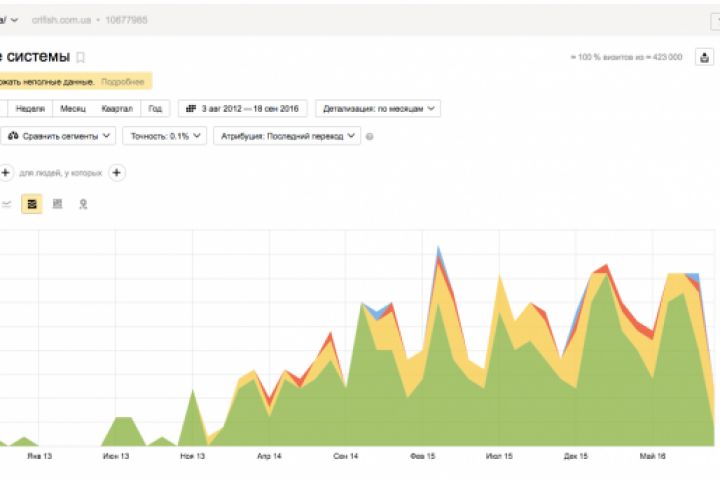Choose the Год period tab
Image resolution: width=720 pixels, height=480 pixels.
[x=155, y=109]
